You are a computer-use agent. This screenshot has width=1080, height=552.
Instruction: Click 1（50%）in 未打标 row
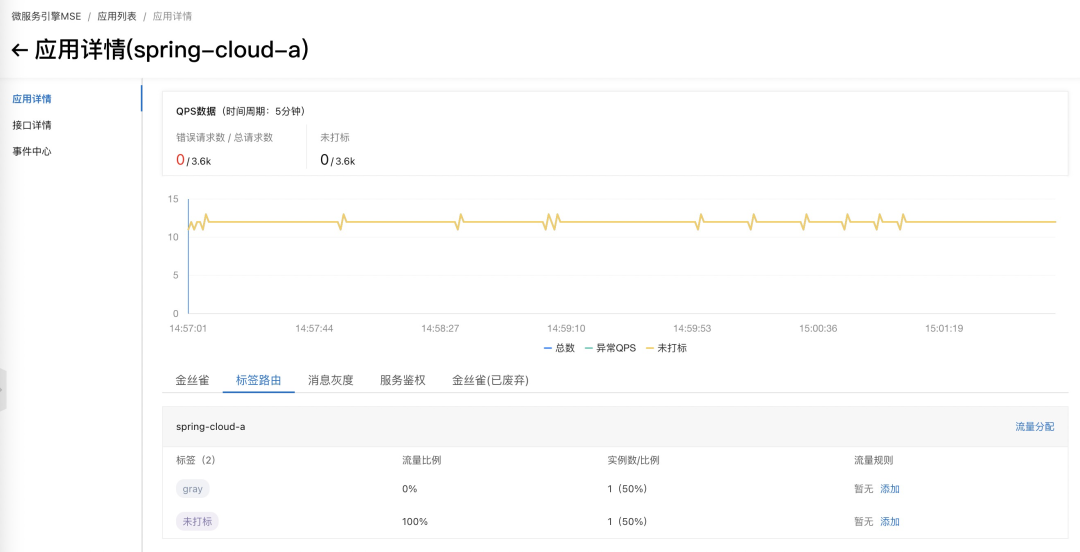[627, 522]
